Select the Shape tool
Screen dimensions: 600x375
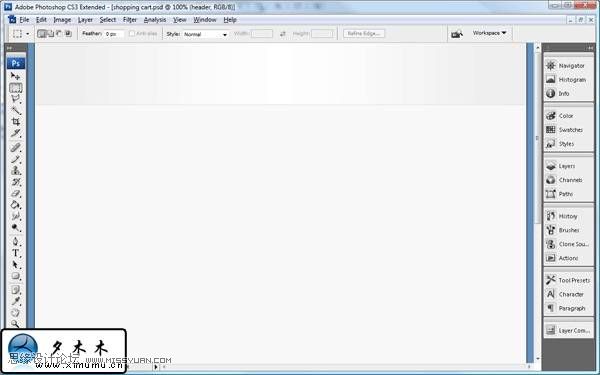(15, 276)
